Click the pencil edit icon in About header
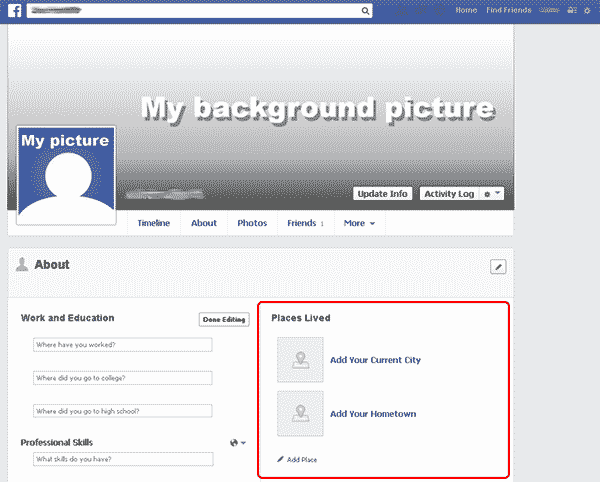Screen dimensions: 600x482 498,267
